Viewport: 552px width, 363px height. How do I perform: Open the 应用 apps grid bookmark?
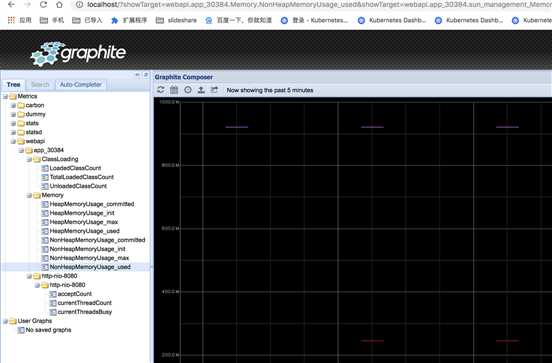pos(20,20)
